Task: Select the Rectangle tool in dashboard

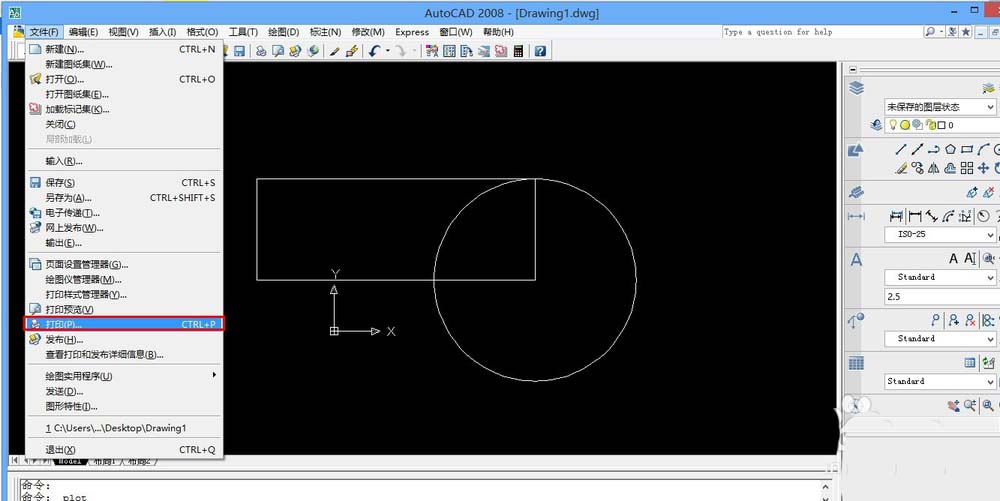Action: click(x=967, y=150)
